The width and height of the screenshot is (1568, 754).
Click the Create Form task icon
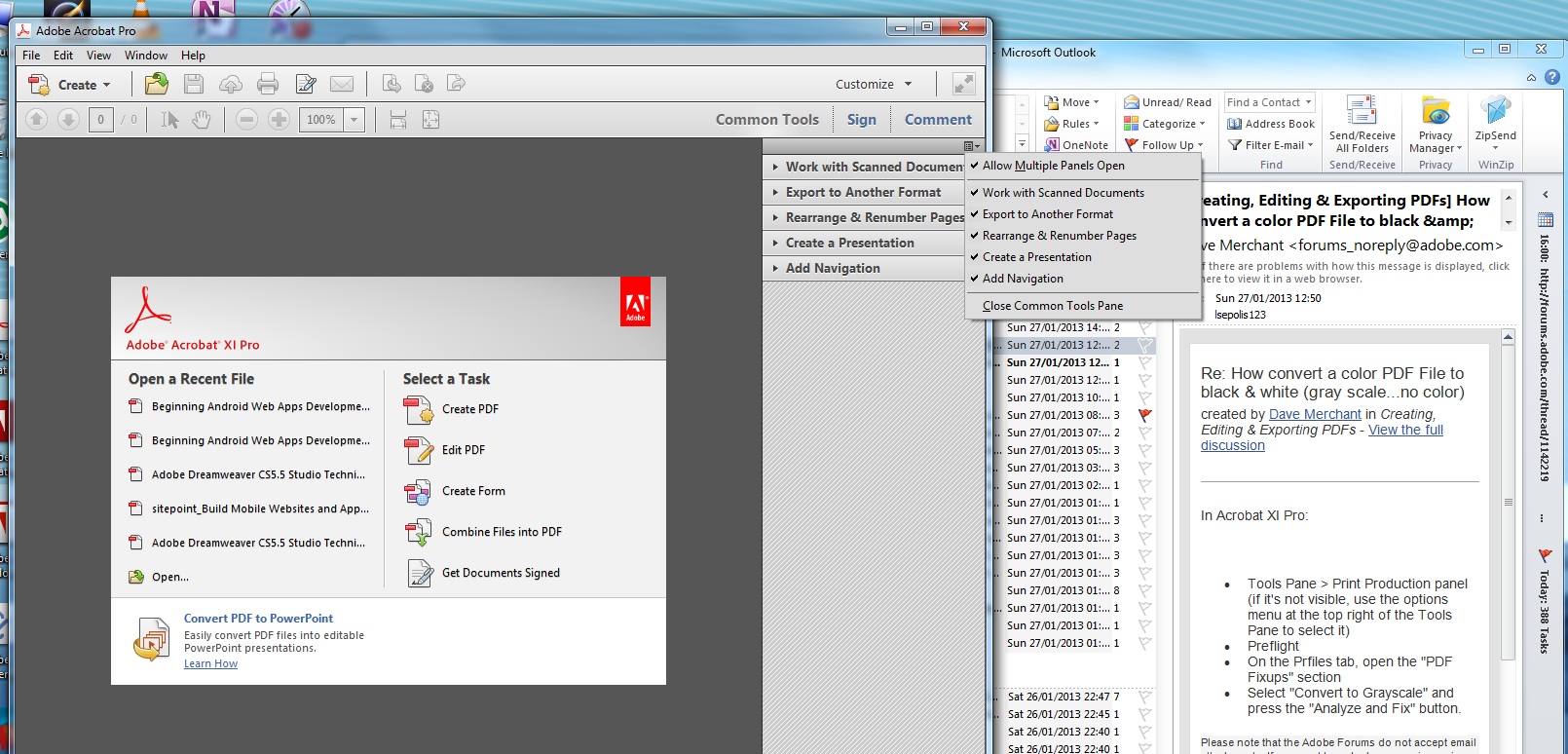(x=419, y=492)
